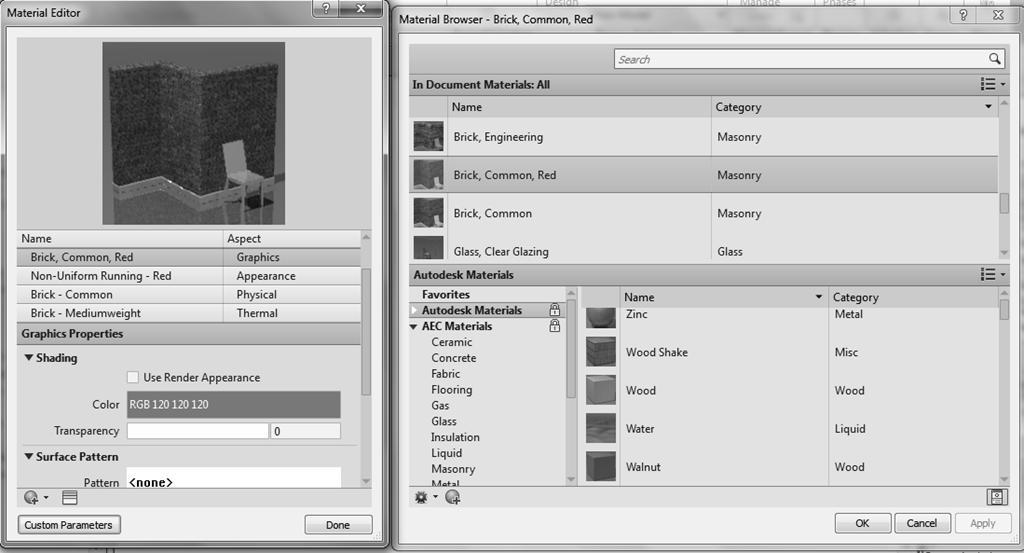Select the Graphics aspect row

(189, 257)
